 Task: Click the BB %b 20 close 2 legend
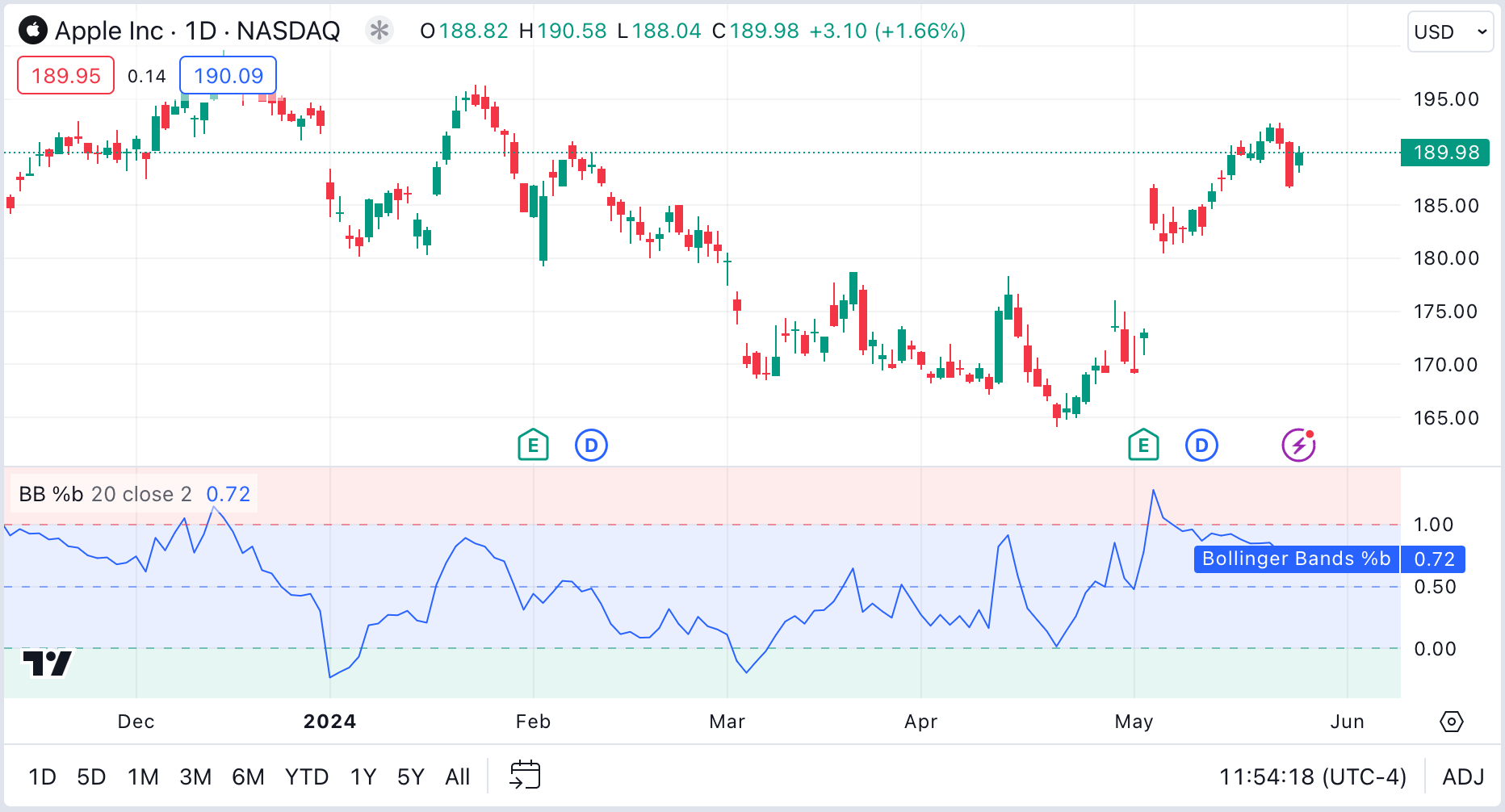pos(105,494)
